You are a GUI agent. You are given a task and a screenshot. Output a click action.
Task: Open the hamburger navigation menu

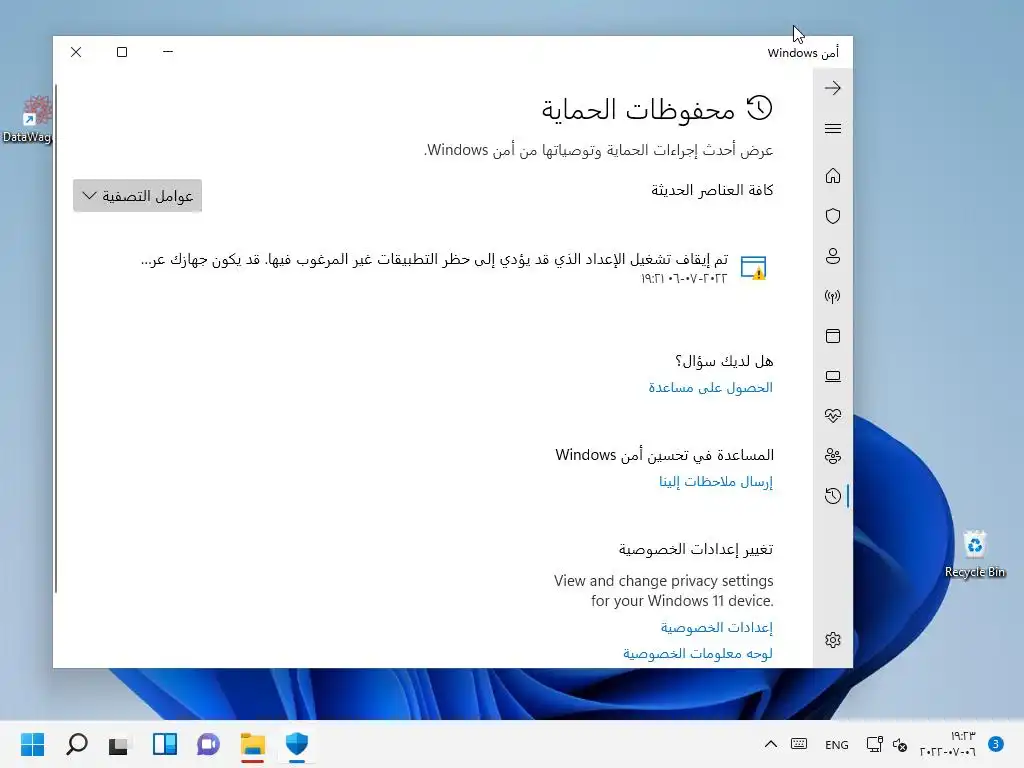pyautogui.click(x=833, y=129)
